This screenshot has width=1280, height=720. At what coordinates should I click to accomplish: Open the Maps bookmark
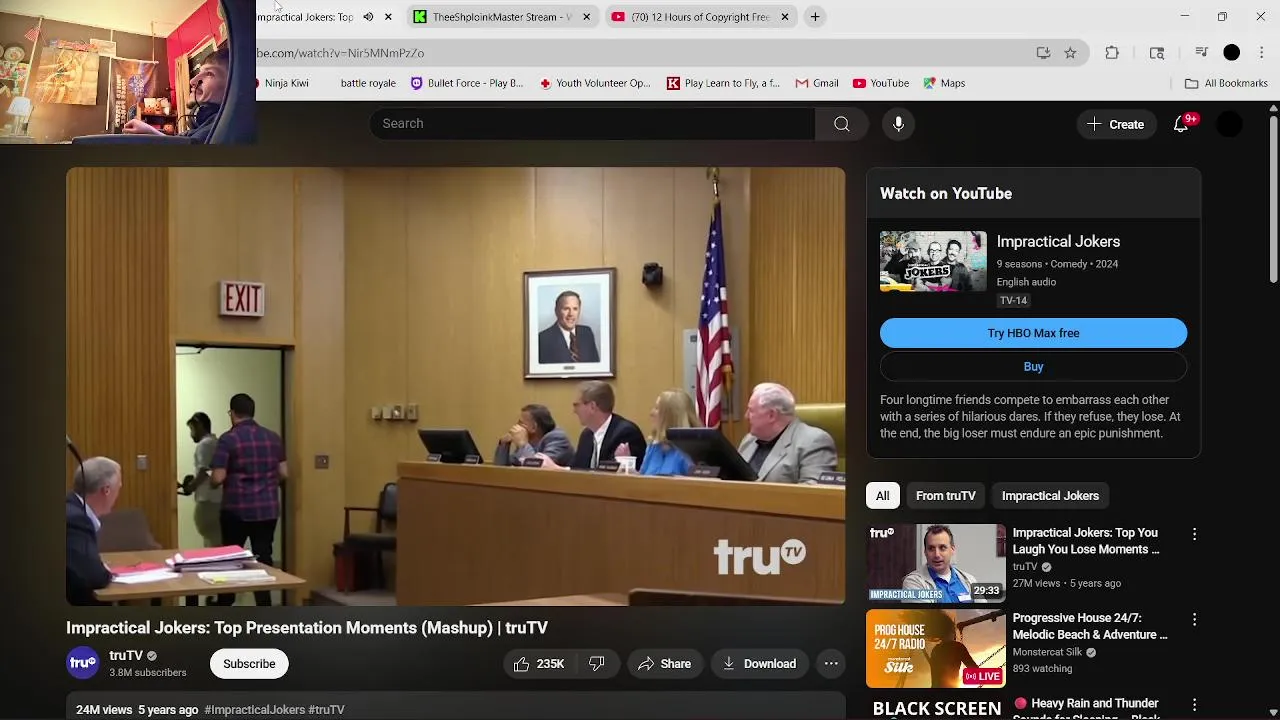coord(945,83)
